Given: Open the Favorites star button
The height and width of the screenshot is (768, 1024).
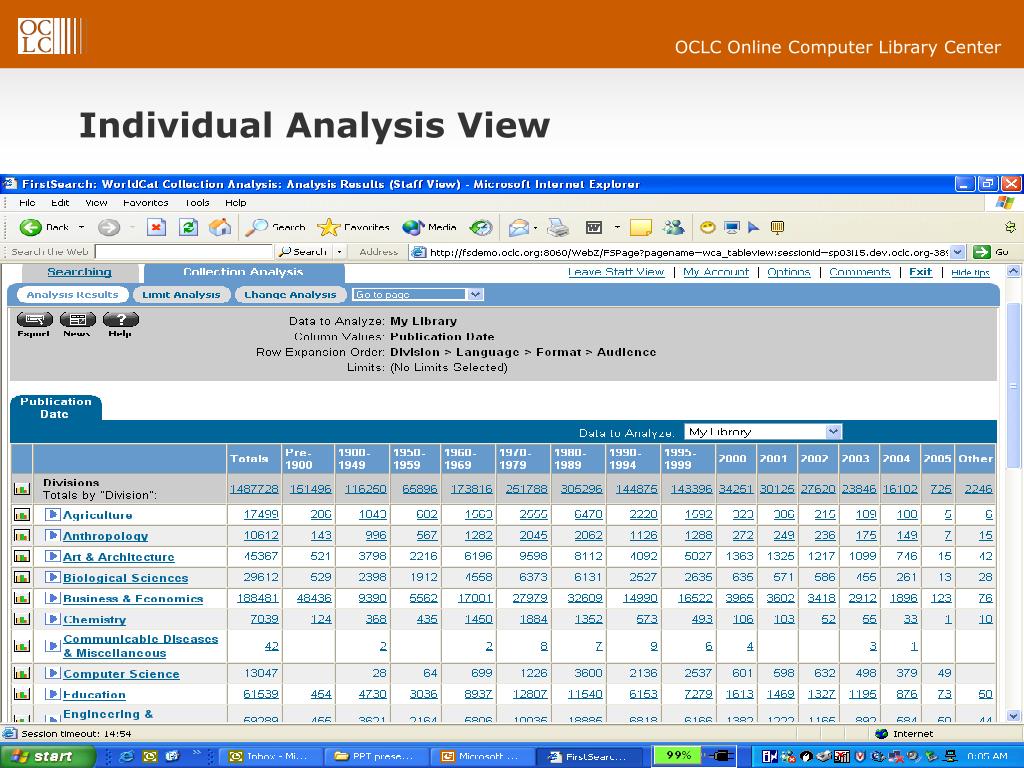Looking at the screenshot, I should coord(353,227).
